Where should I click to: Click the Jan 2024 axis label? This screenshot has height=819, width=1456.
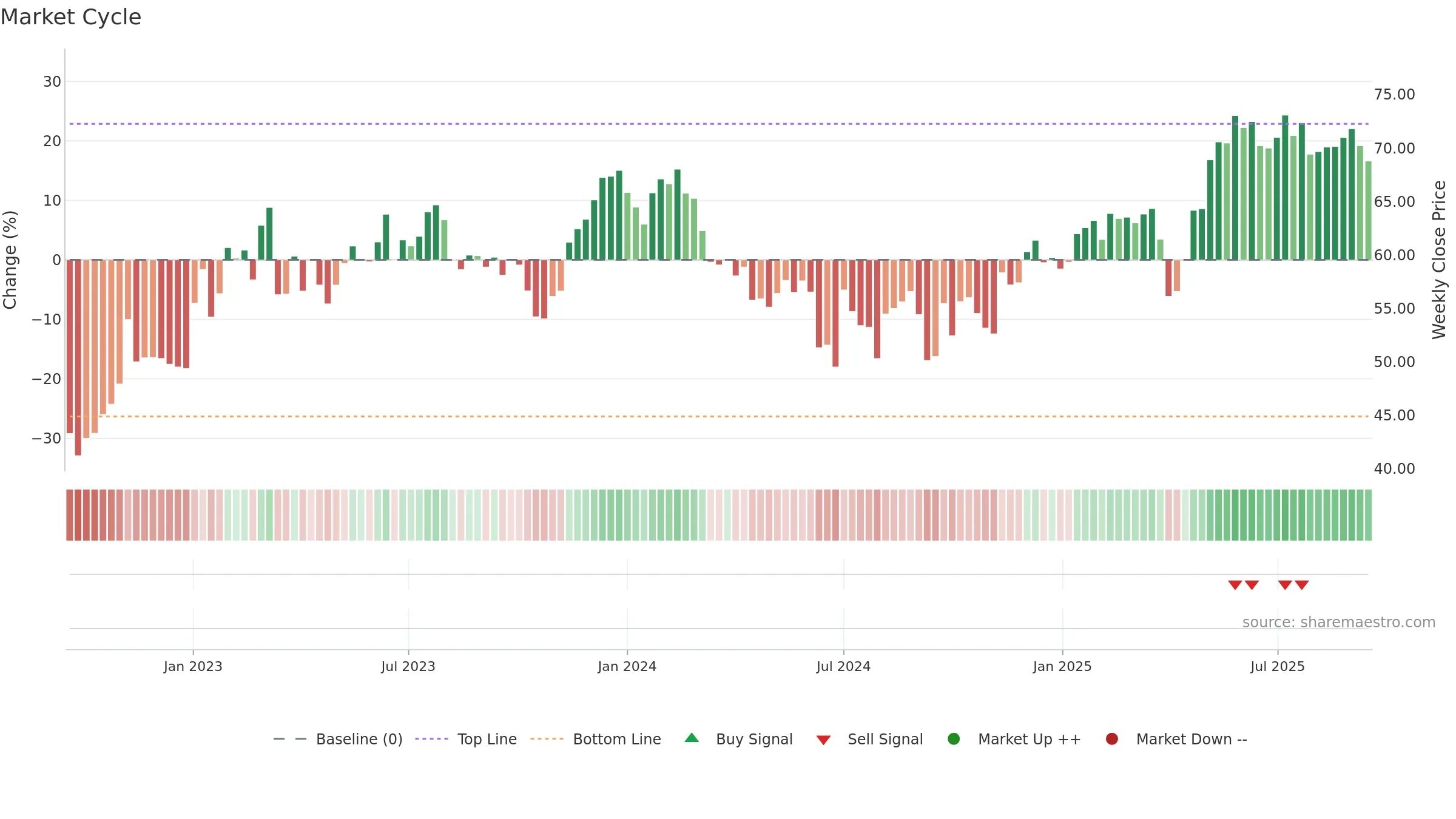[x=627, y=666]
